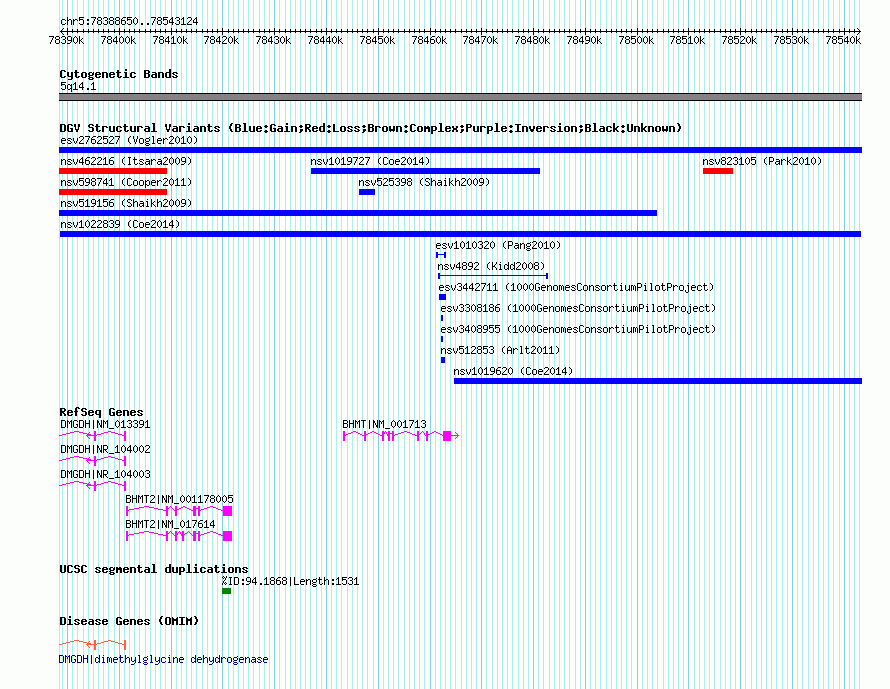The width and height of the screenshot is (890, 689).
Task: Click the nsv4892 (Kidd2008) label text
Action: [x=491, y=266]
